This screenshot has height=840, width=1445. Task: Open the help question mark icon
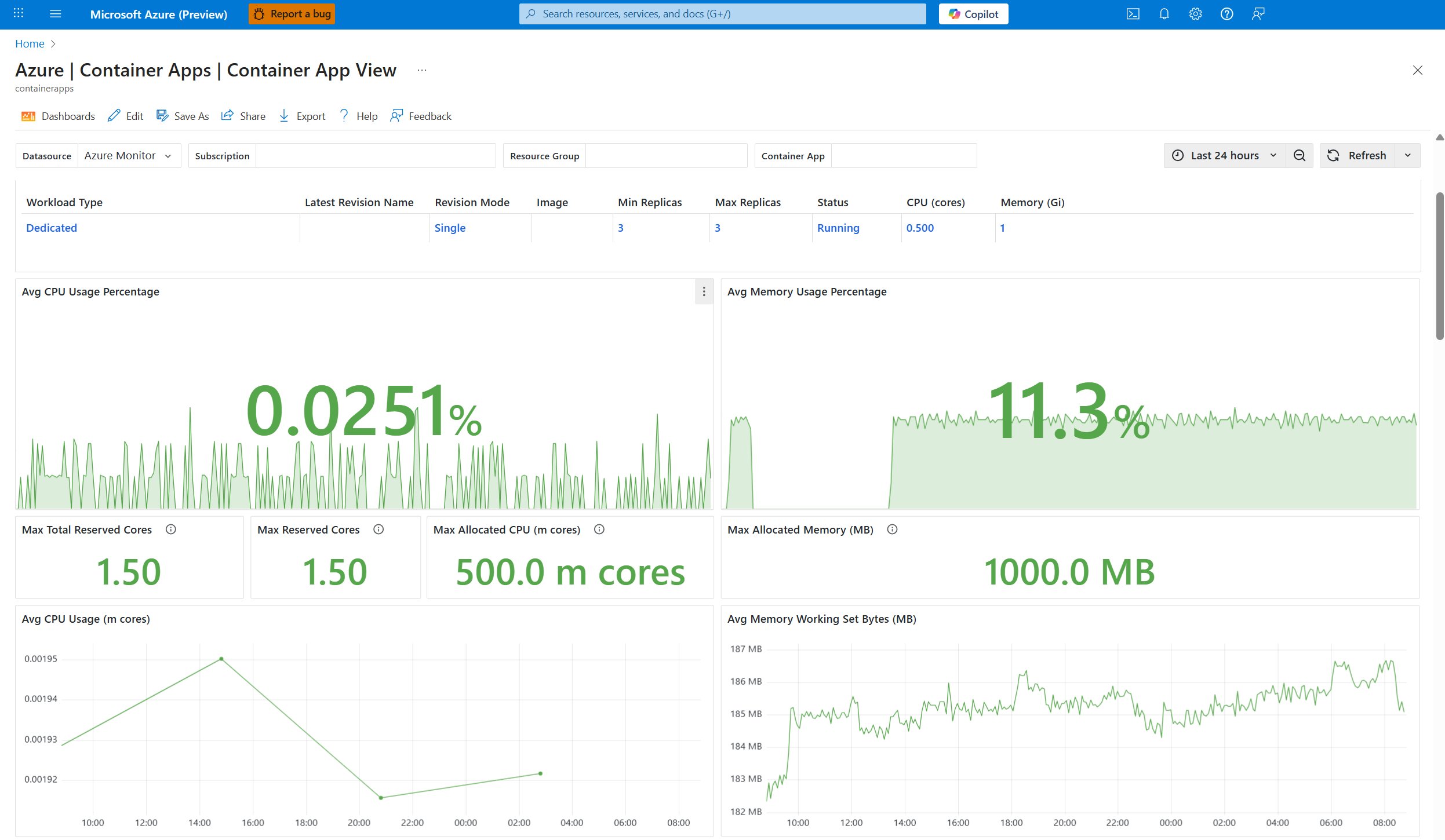pyautogui.click(x=1226, y=13)
